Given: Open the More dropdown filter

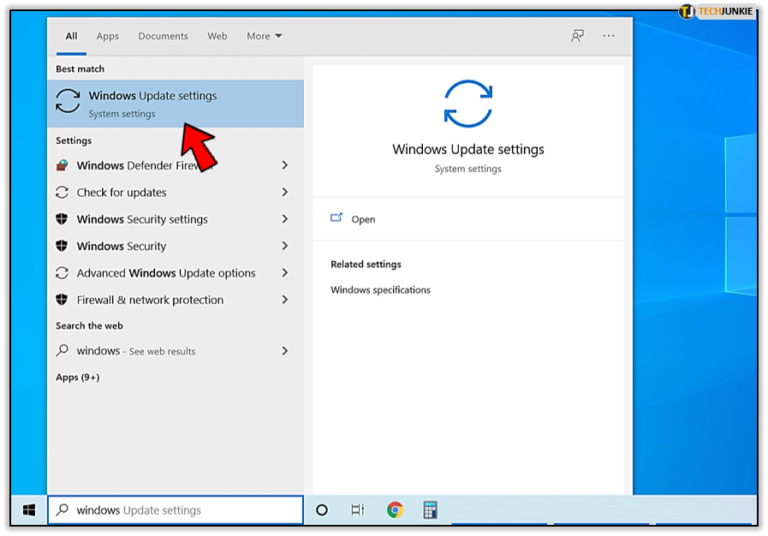Looking at the screenshot, I should tap(264, 36).
